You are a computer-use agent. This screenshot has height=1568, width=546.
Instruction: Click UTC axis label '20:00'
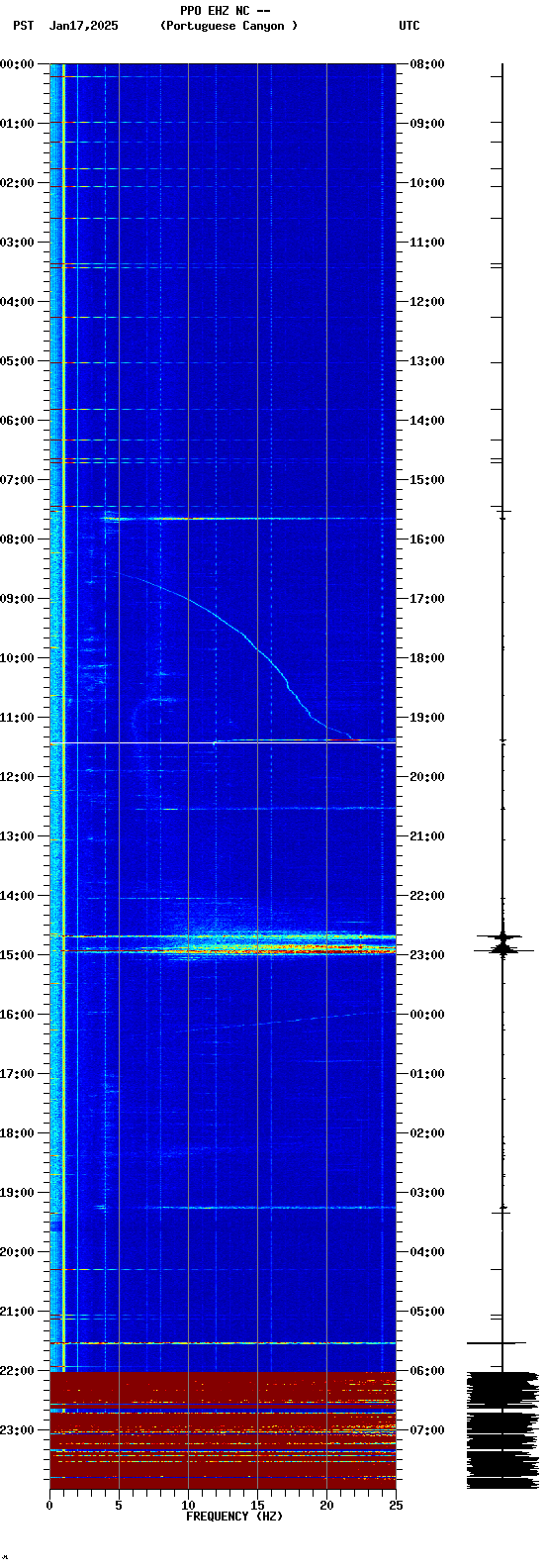427,777
